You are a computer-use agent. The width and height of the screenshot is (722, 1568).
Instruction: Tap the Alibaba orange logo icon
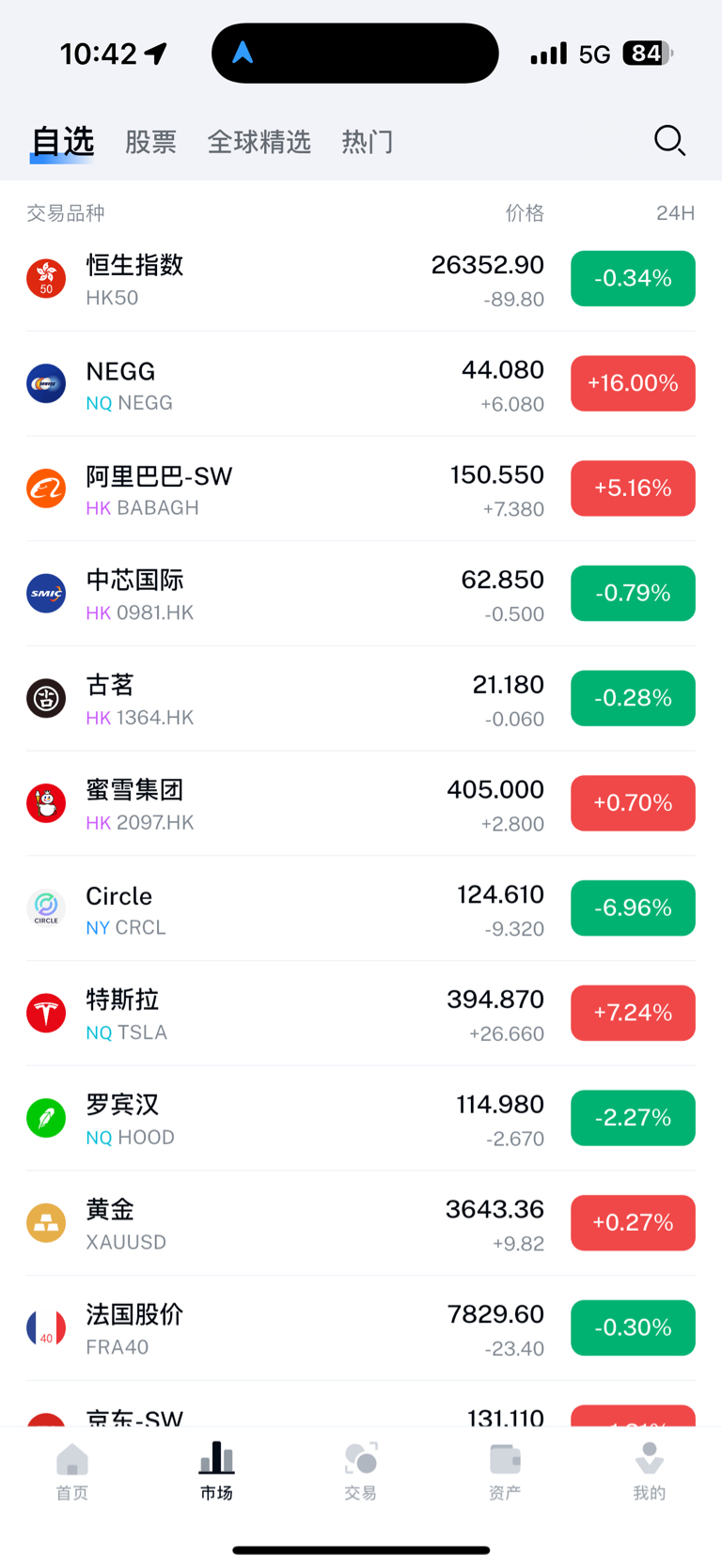[46, 489]
